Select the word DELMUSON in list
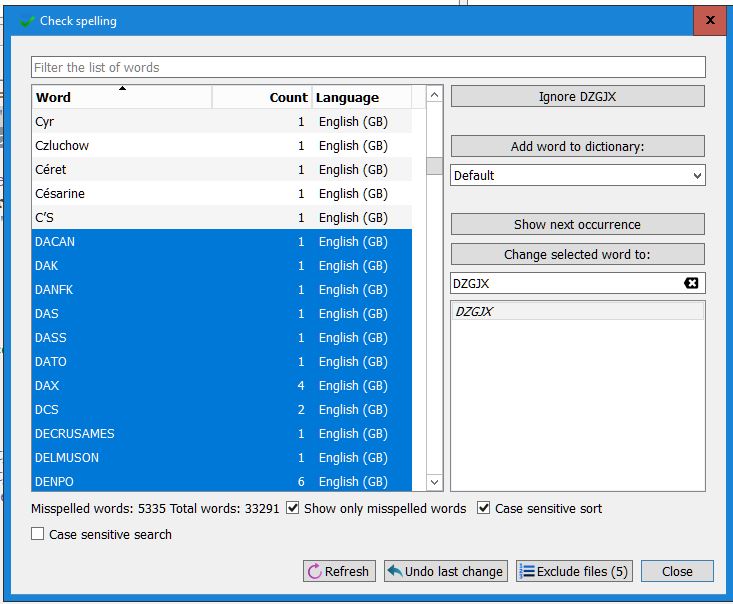Screen dimensions: 733x604 point(222,458)
